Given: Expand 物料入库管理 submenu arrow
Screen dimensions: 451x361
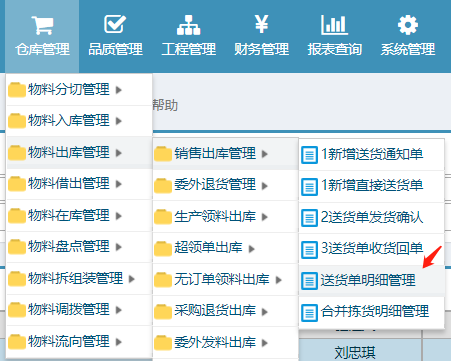Looking at the screenshot, I should tap(118, 121).
